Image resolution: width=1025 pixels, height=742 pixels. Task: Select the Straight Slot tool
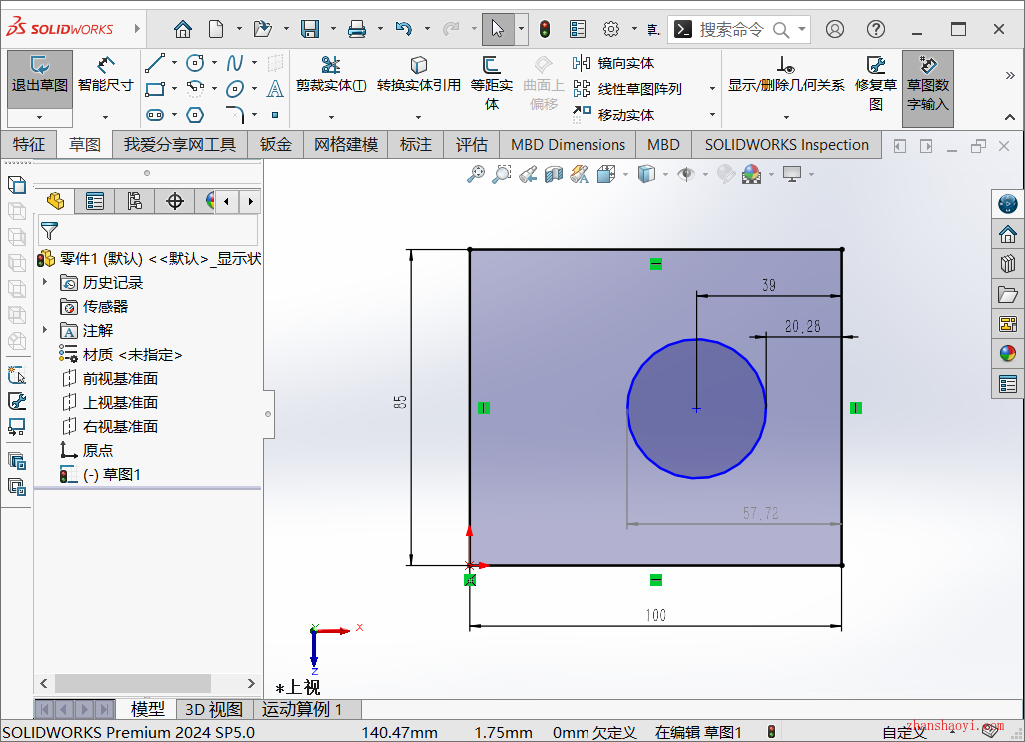pyautogui.click(x=155, y=115)
